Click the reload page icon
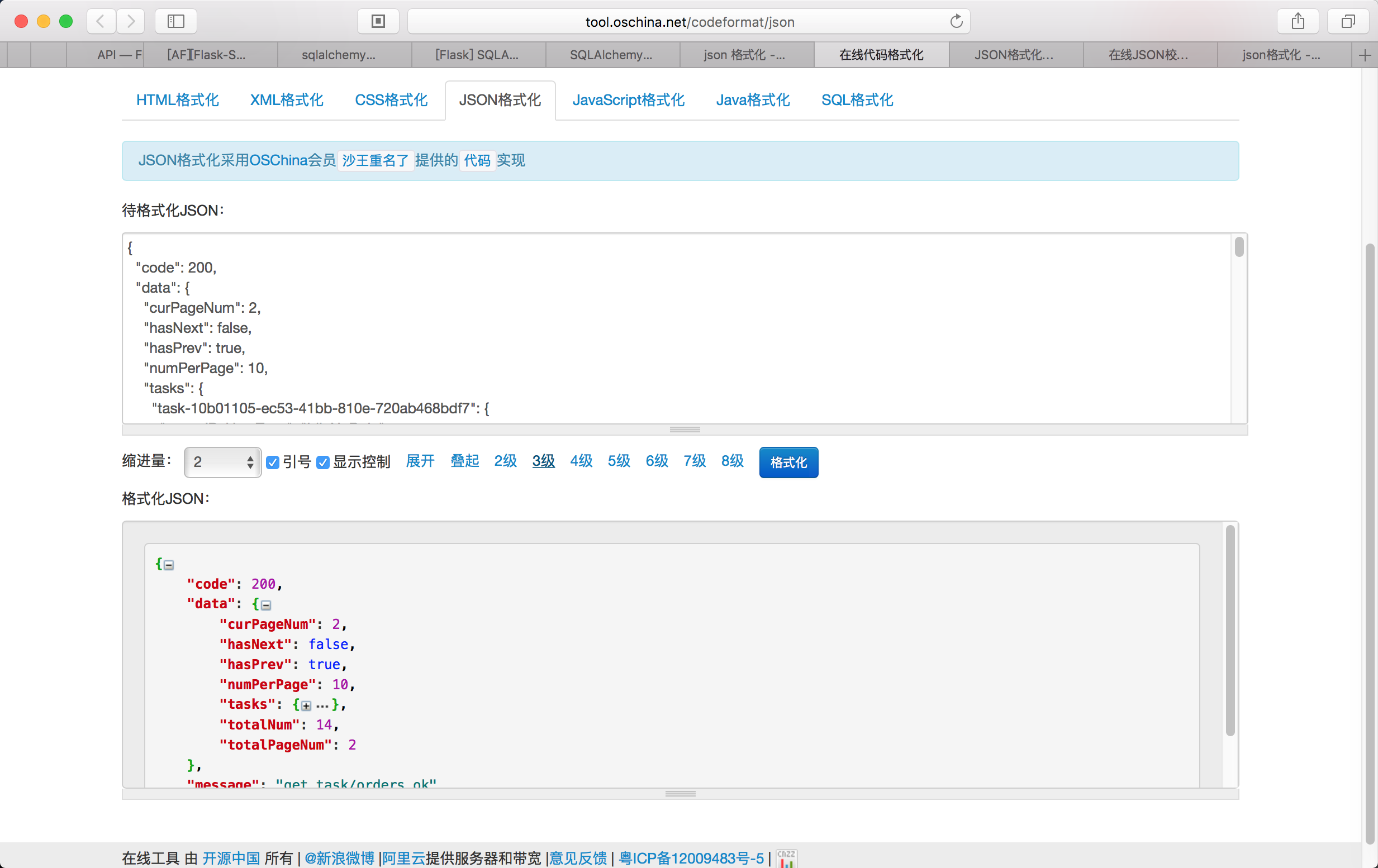1378x868 pixels. click(956, 22)
